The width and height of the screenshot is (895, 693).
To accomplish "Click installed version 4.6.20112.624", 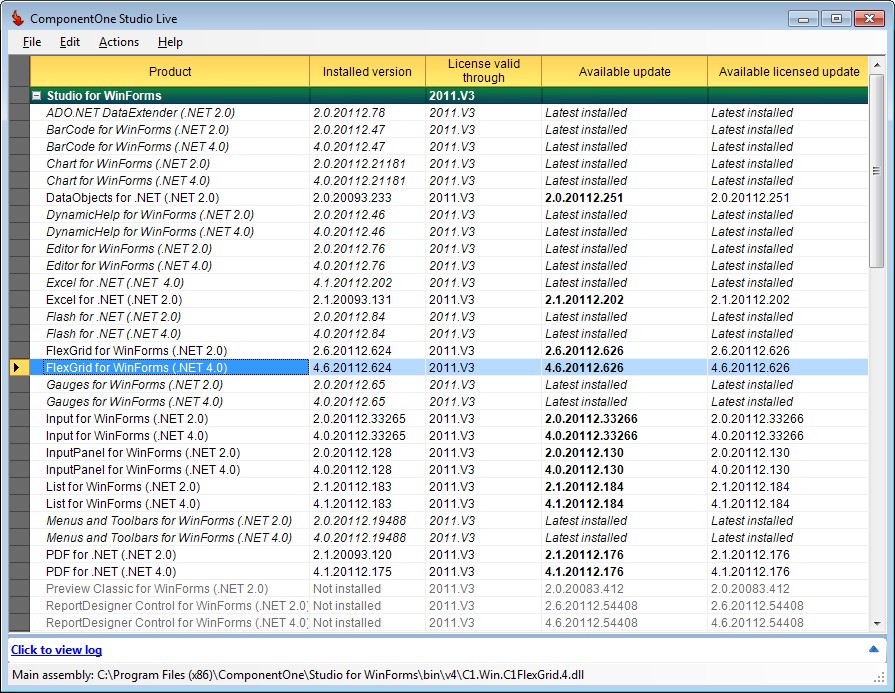I will tap(352, 368).
